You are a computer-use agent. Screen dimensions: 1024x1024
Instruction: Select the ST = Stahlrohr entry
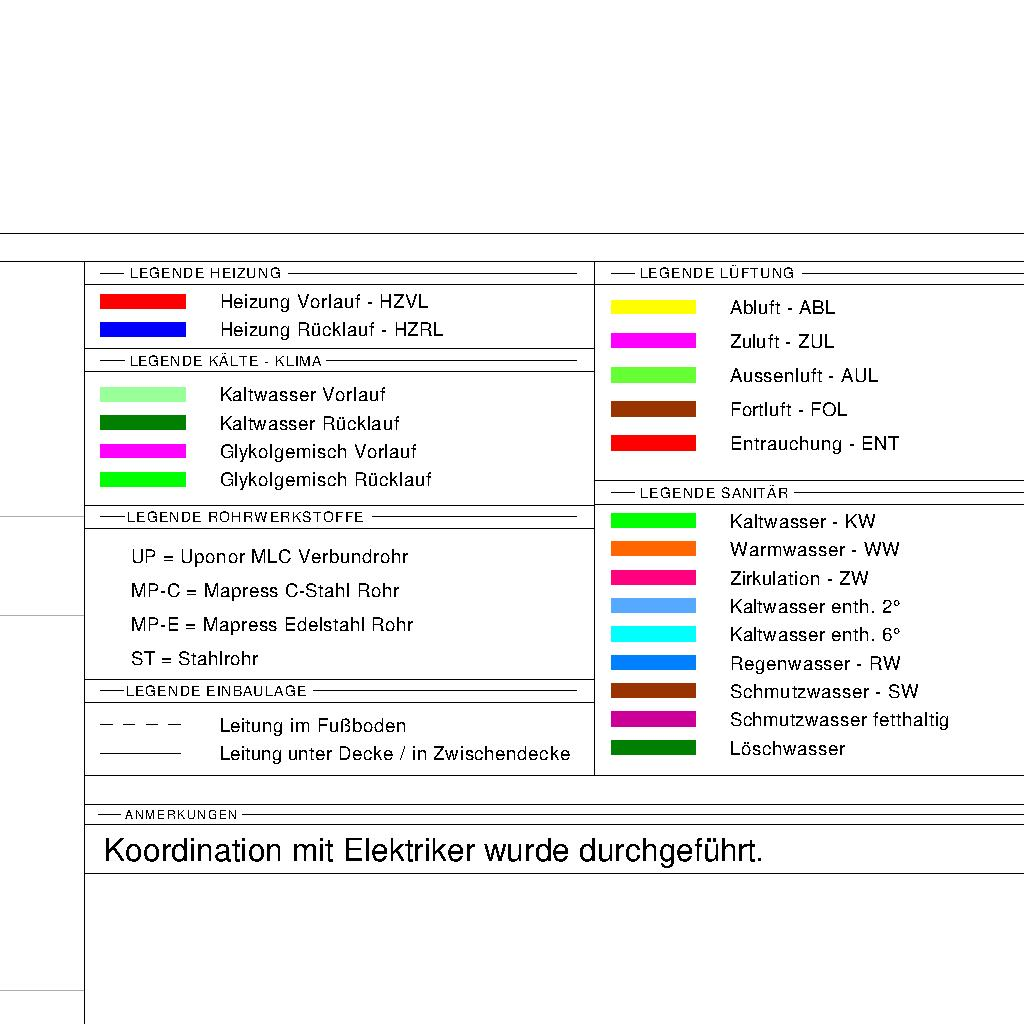point(194,659)
